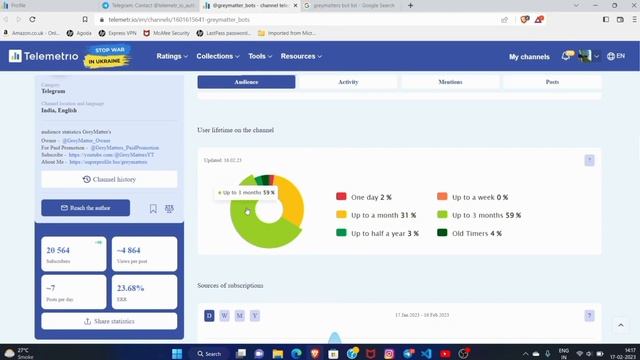Switch to the Google Search browser tab
The image size is (640, 360).
click(x=351, y=5)
